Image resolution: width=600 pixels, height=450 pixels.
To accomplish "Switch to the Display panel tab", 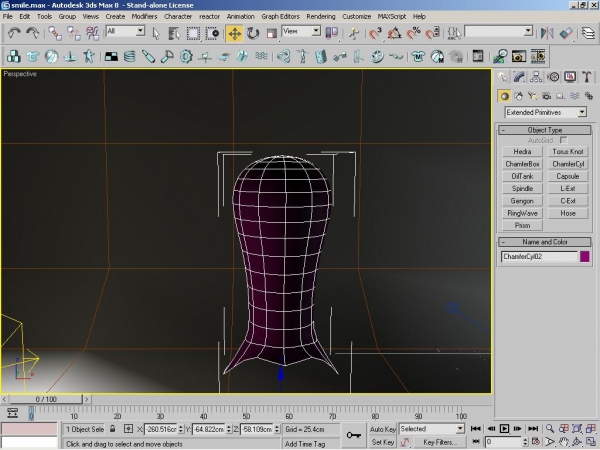I will (x=570, y=77).
